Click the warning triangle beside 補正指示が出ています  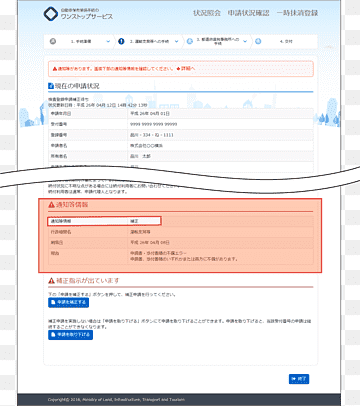point(51,281)
